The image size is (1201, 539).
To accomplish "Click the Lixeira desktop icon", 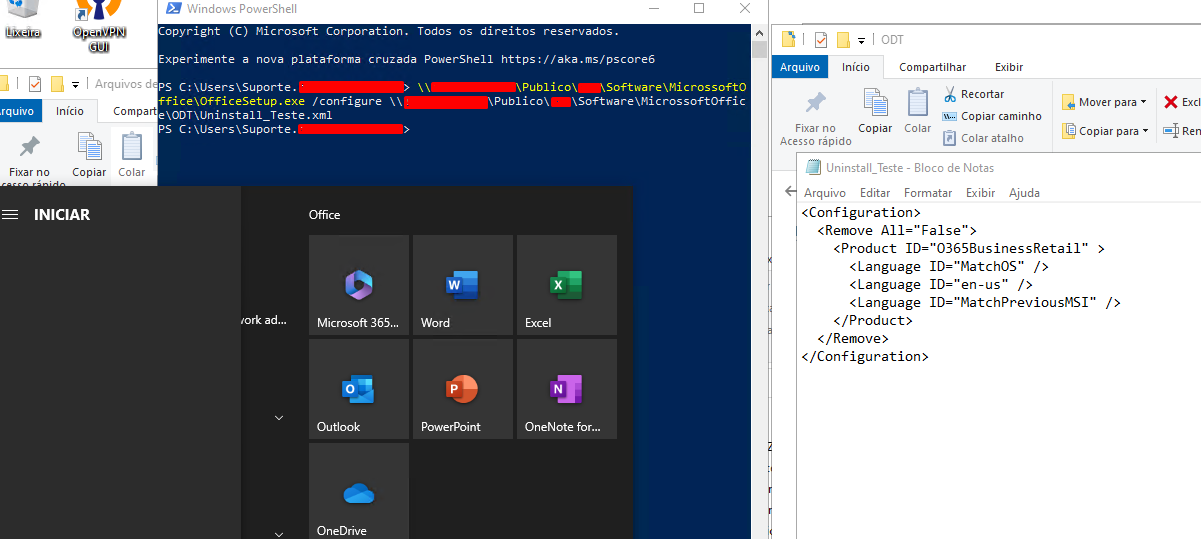I will tap(23, 19).
